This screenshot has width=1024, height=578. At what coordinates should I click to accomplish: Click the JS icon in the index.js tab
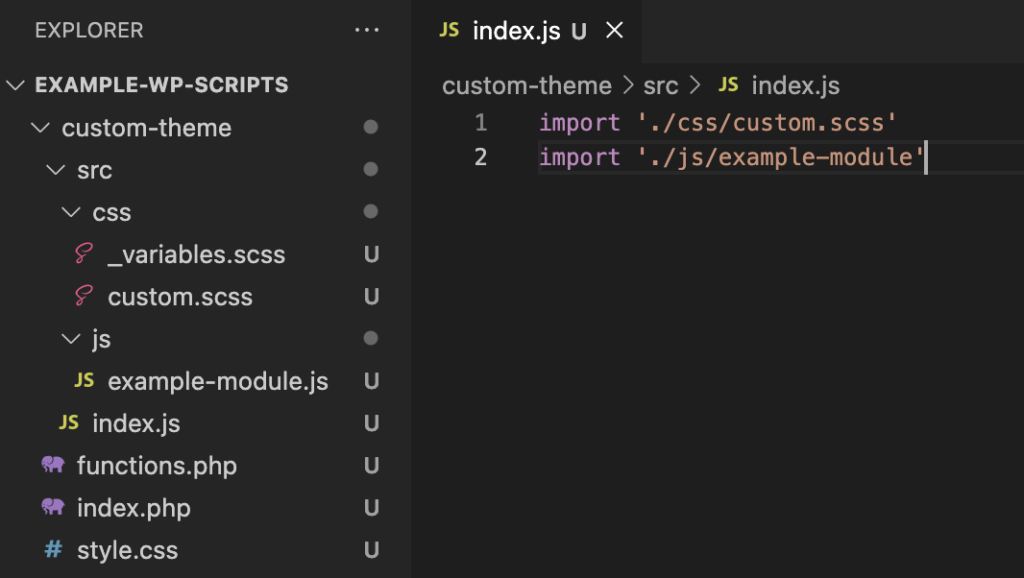449,29
